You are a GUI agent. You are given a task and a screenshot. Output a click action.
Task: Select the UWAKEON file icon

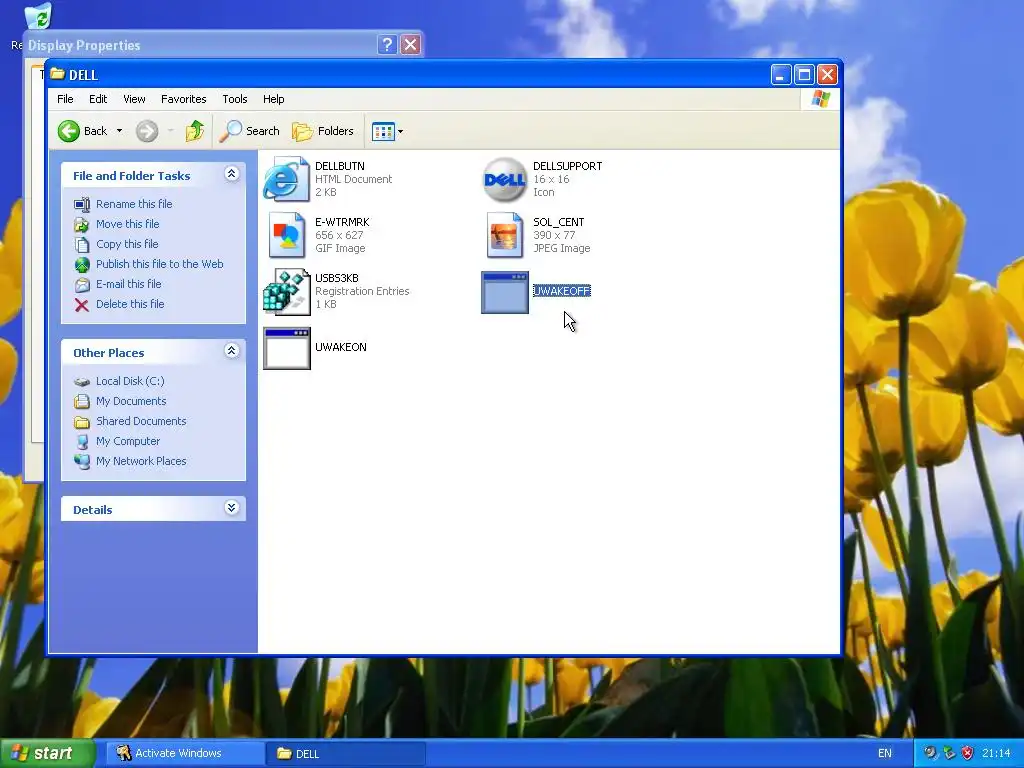click(x=287, y=349)
